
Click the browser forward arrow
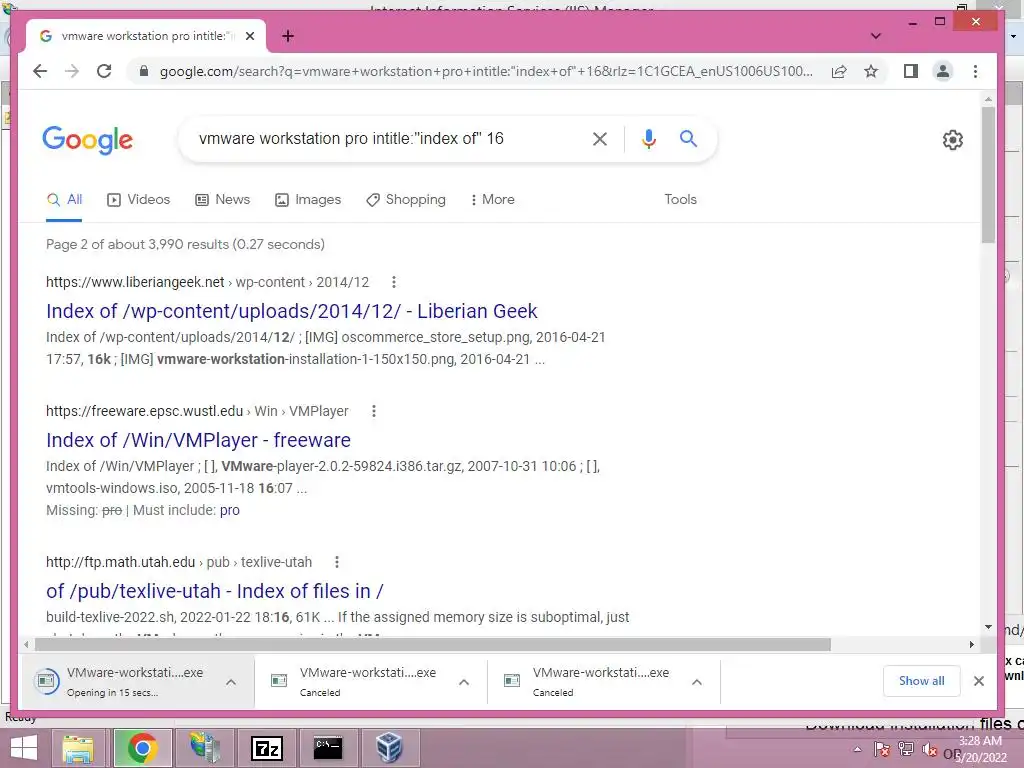tap(72, 71)
